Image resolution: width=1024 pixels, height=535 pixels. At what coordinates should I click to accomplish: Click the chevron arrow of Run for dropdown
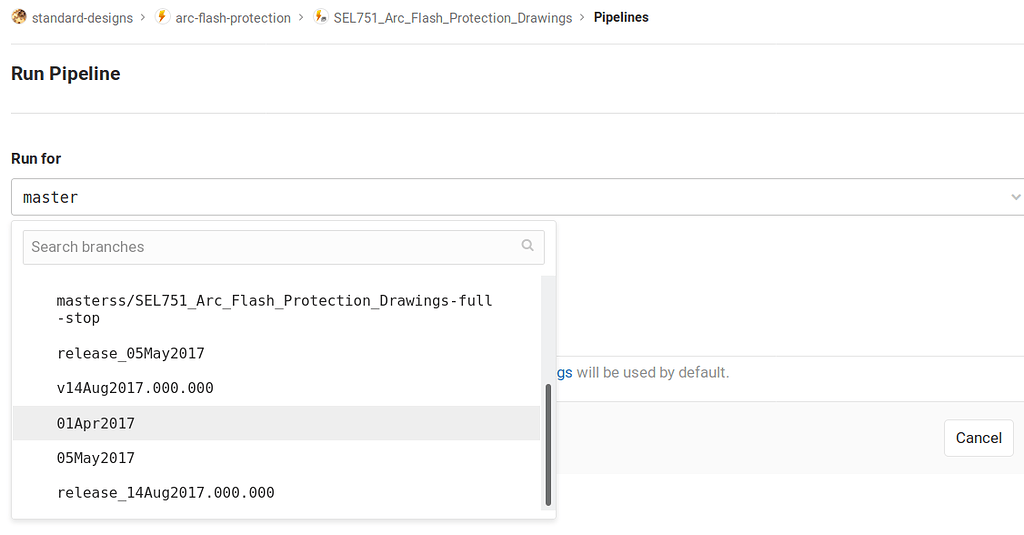[x=1016, y=197]
